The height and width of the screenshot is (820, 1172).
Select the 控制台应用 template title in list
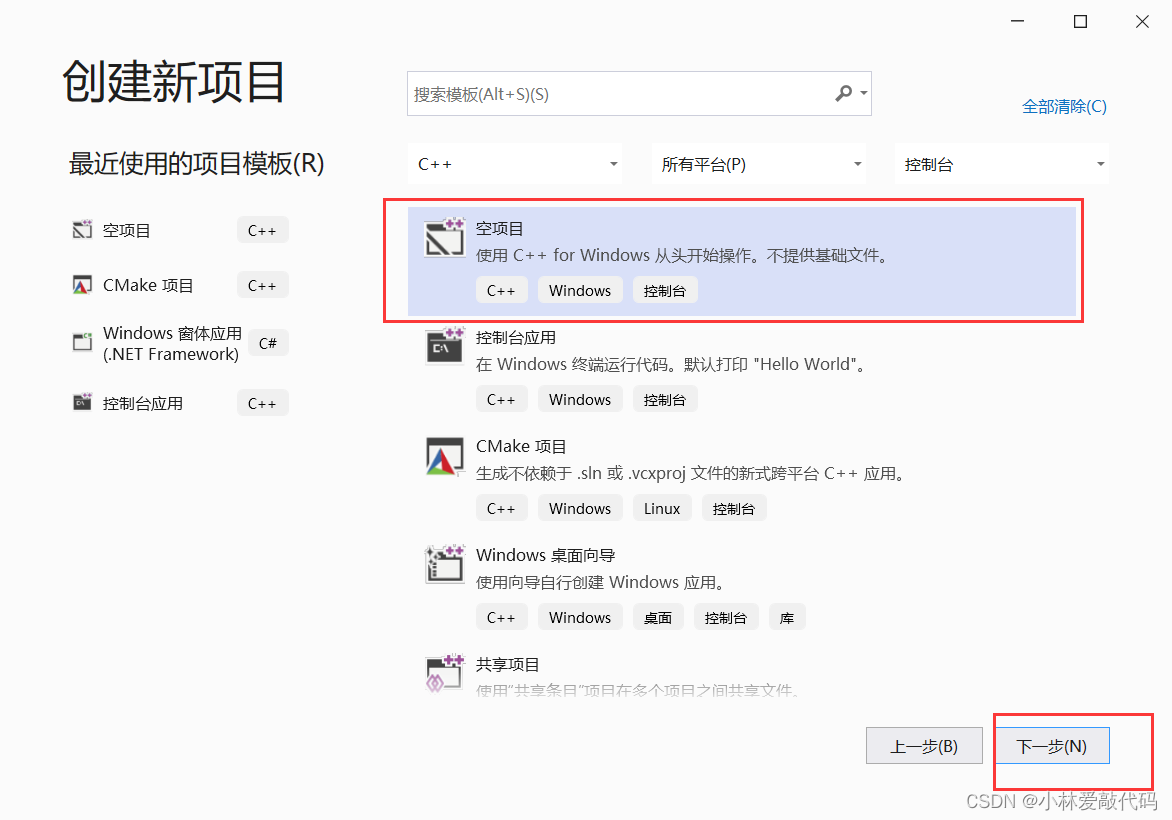coord(516,338)
